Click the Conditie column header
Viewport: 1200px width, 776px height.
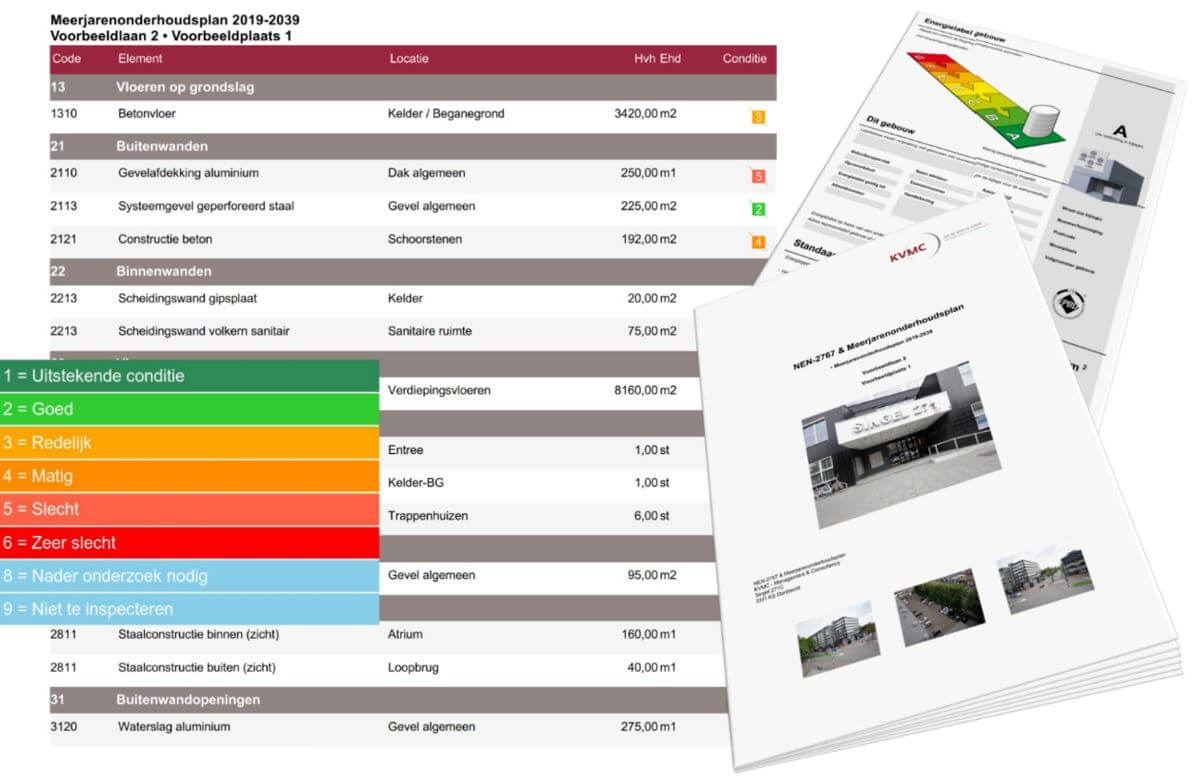pos(745,59)
